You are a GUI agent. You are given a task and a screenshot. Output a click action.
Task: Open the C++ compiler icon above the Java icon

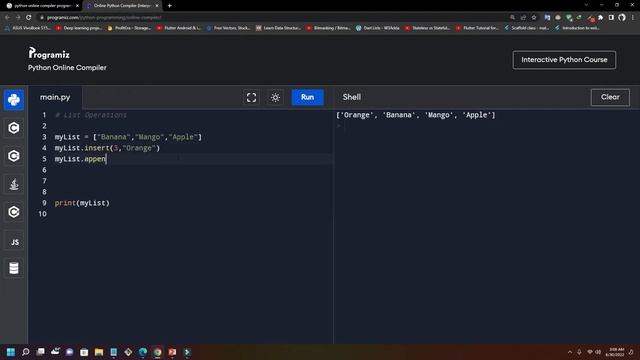pyautogui.click(x=14, y=156)
